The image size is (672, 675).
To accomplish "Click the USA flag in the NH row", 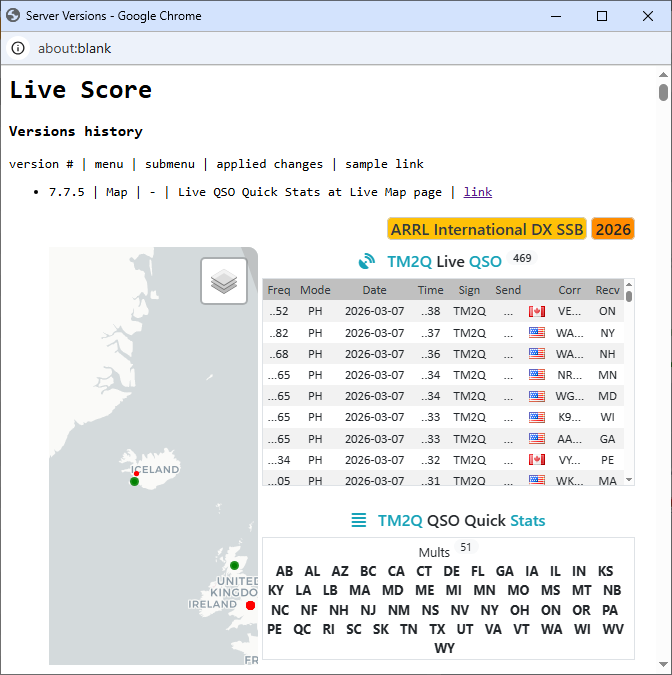I will tap(537, 354).
